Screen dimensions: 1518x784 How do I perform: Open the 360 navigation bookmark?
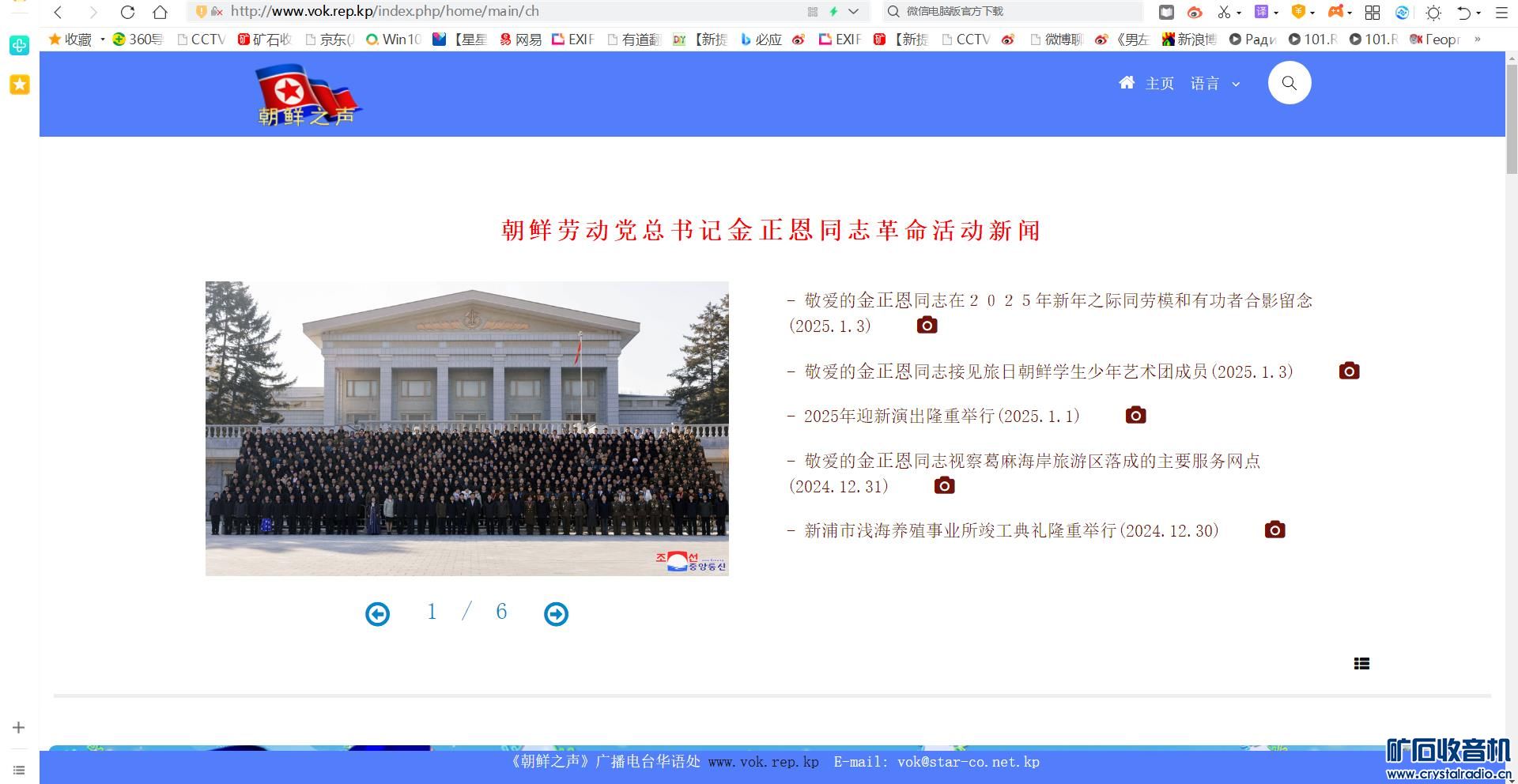138,40
